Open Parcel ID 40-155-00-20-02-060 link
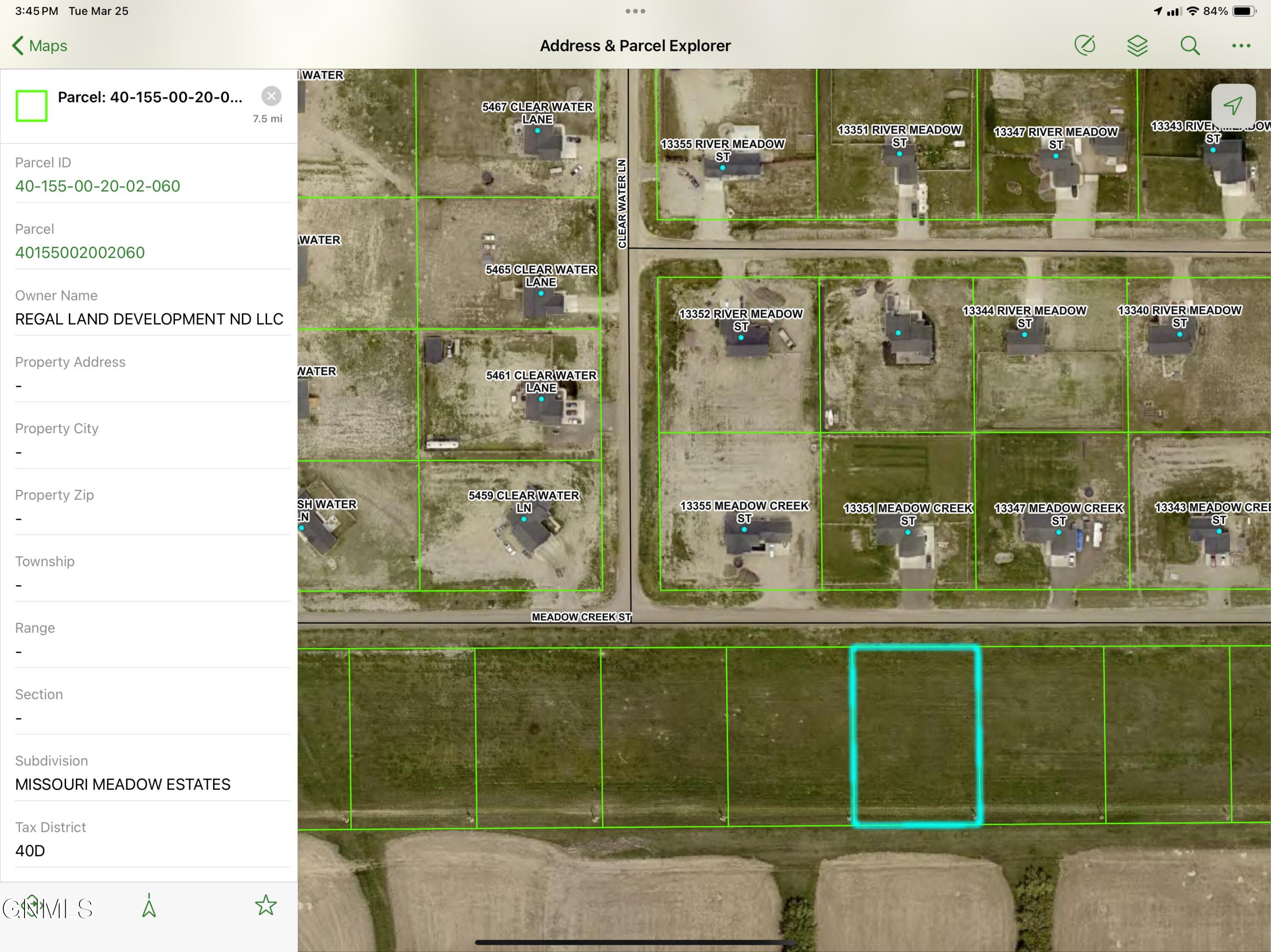Viewport: 1271px width, 952px height. click(98, 185)
